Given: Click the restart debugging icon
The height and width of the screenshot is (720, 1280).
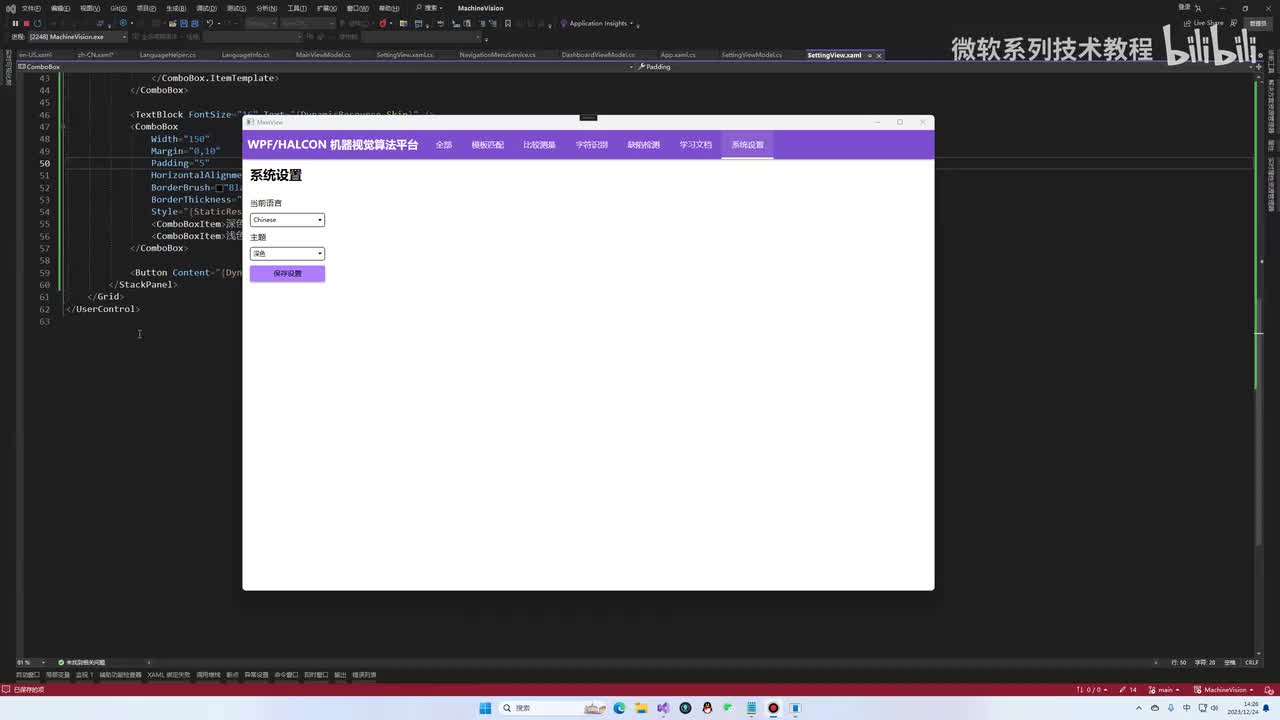Looking at the screenshot, I should [x=38, y=23].
